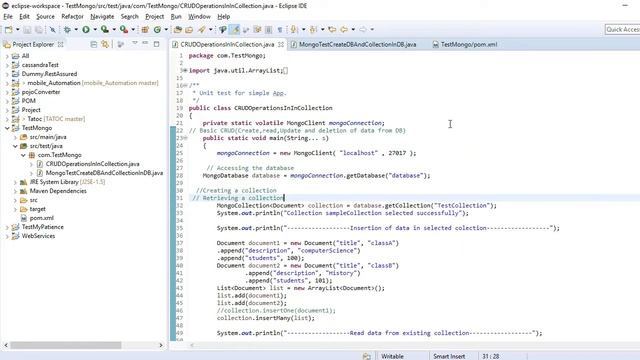The image size is (640, 360).
Task: Click the External Tools run icon
Action: coord(124,29)
